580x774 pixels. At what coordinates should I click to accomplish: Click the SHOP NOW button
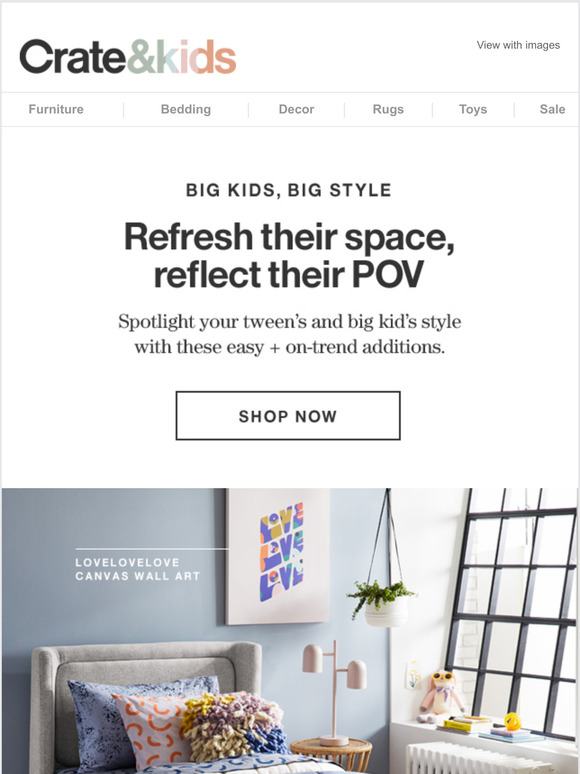tap(288, 416)
